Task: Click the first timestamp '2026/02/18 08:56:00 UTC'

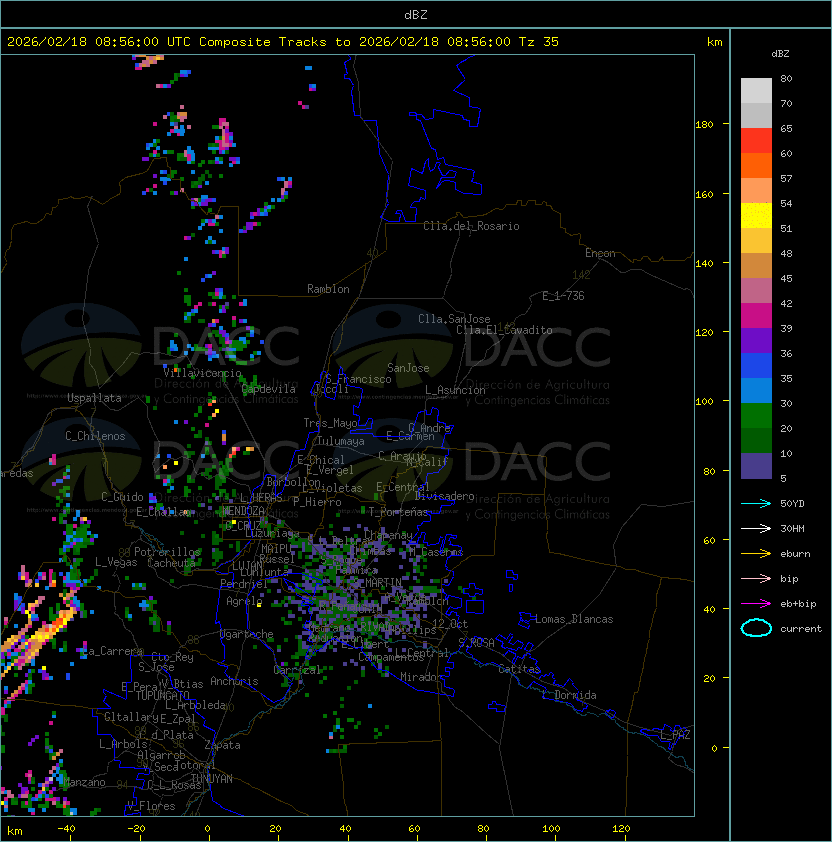Action: [x=99, y=42]
